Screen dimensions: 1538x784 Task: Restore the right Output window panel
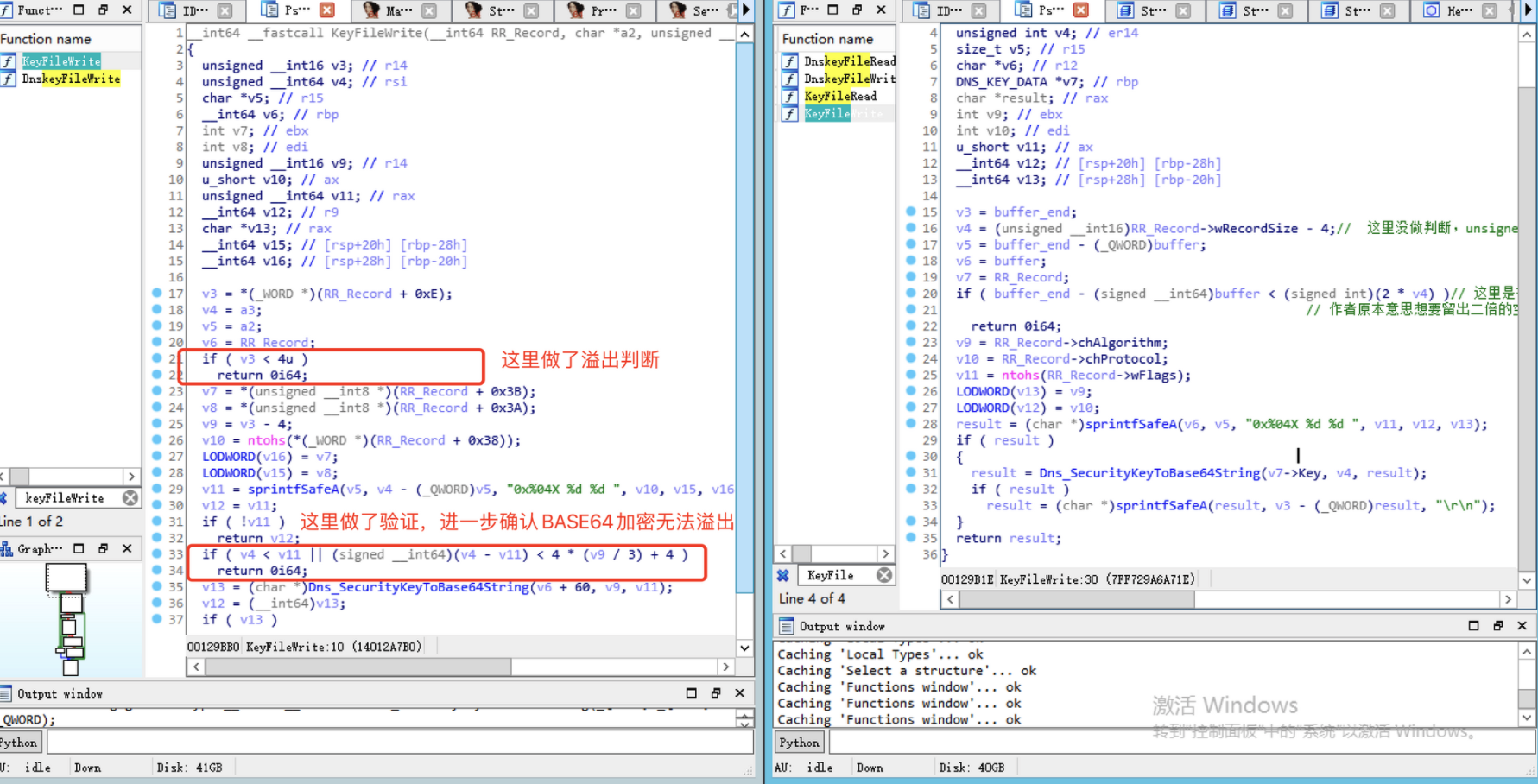1497,625
